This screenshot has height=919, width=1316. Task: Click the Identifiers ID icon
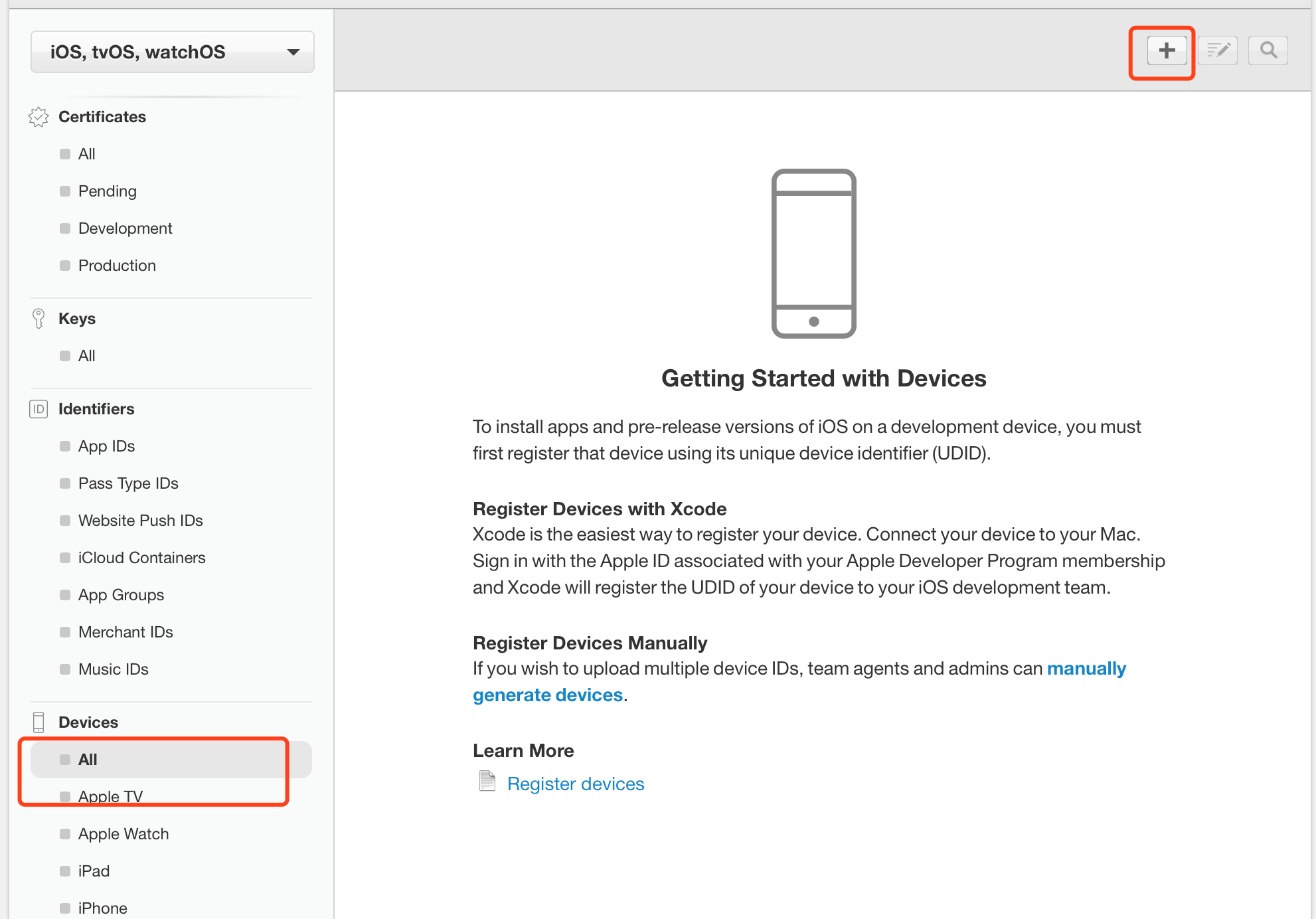39,409
